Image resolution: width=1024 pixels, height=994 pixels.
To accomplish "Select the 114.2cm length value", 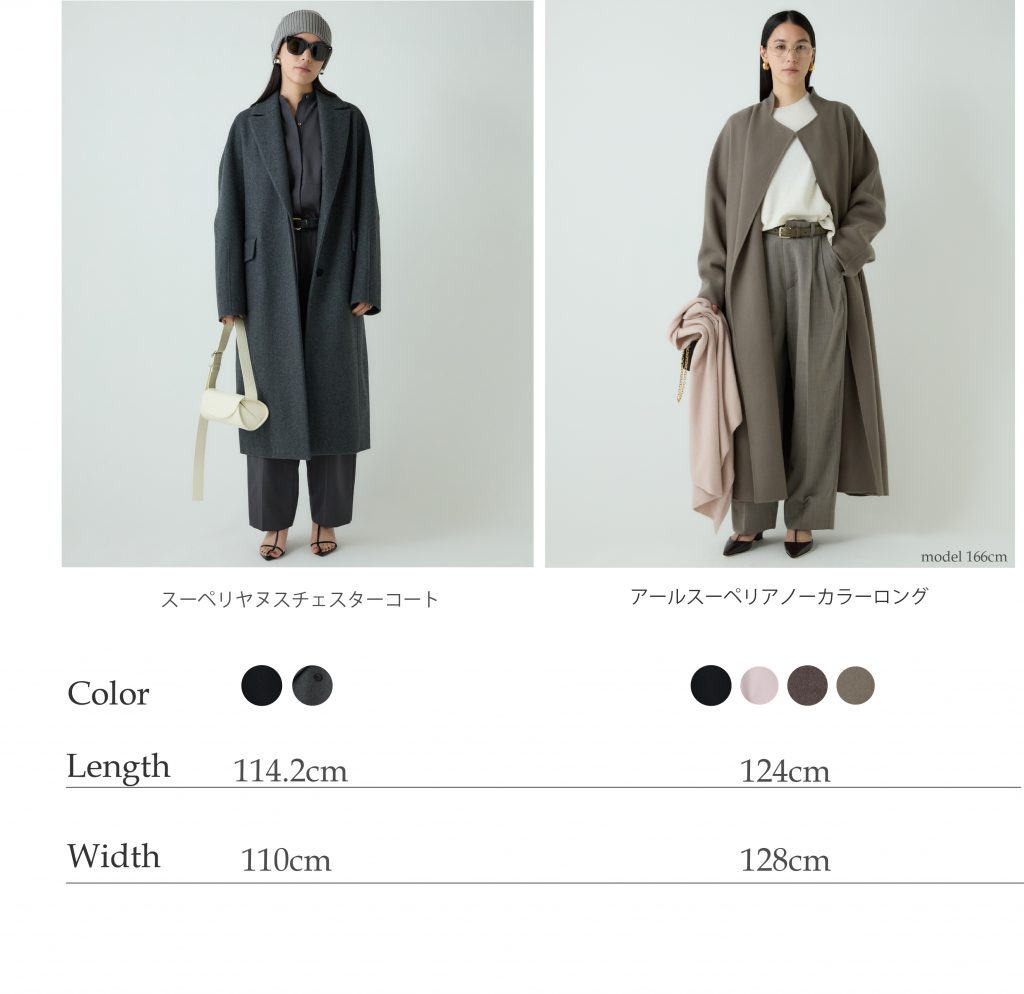I will pyautogui.click(x=291, y=771).
